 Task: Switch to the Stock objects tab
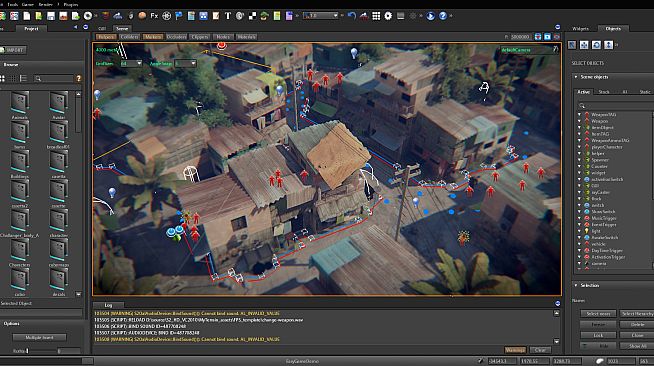coord(604,92)
